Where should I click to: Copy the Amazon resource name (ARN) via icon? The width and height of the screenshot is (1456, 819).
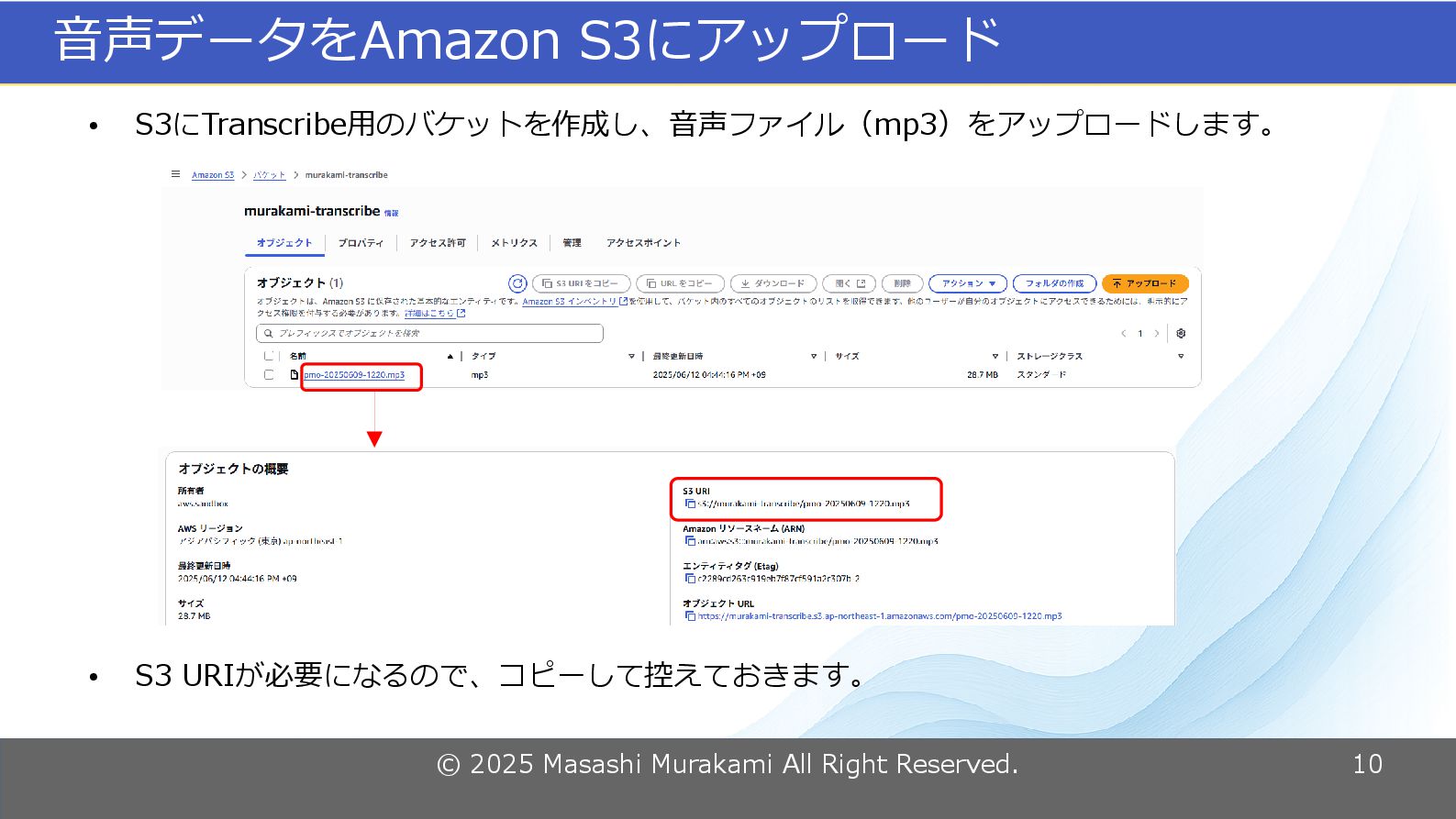pyautogui.click(x=690, y=541)
